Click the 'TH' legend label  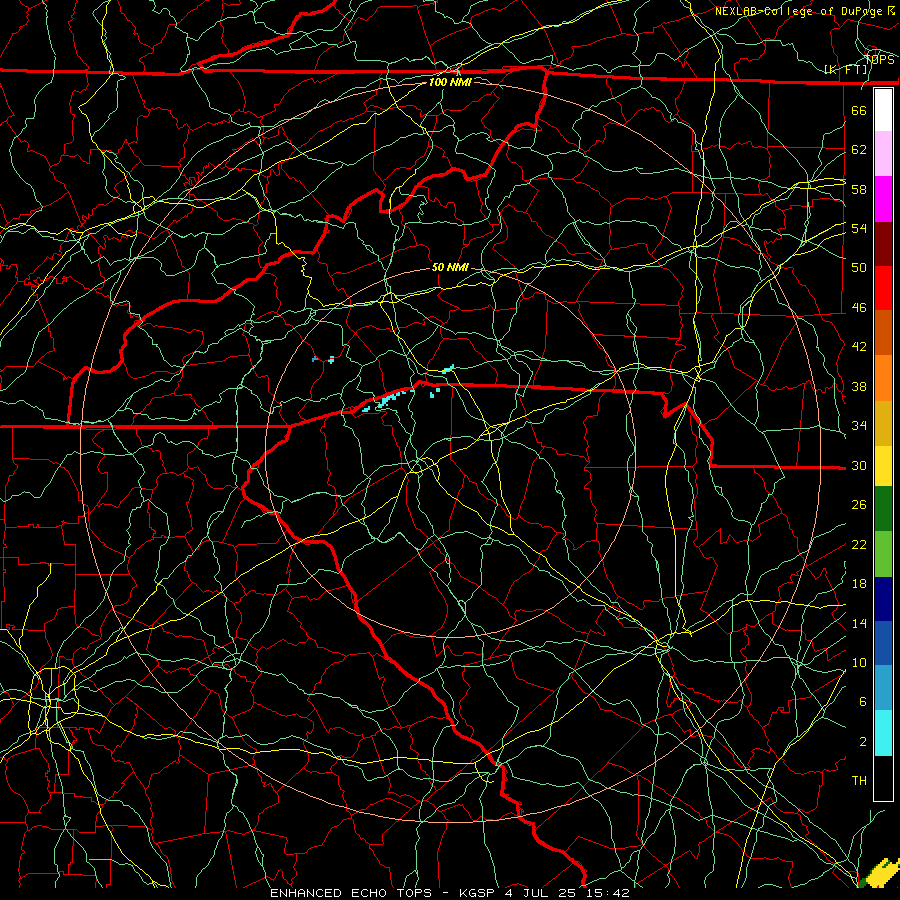point(859,781)
